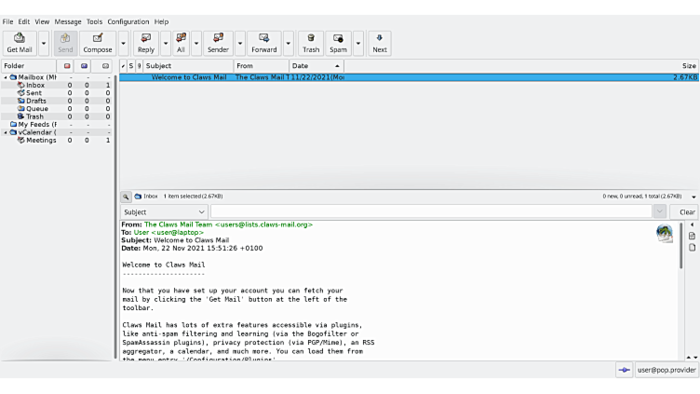
Task: Open Compose new message
Action: point(97,43)
